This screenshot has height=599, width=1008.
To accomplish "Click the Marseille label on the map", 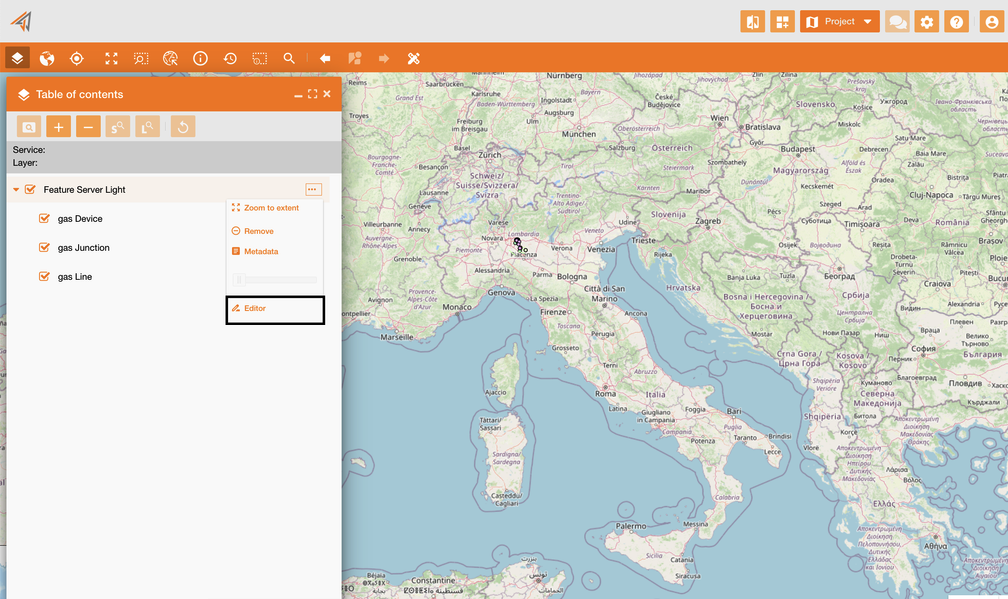I will click(397, 337).
